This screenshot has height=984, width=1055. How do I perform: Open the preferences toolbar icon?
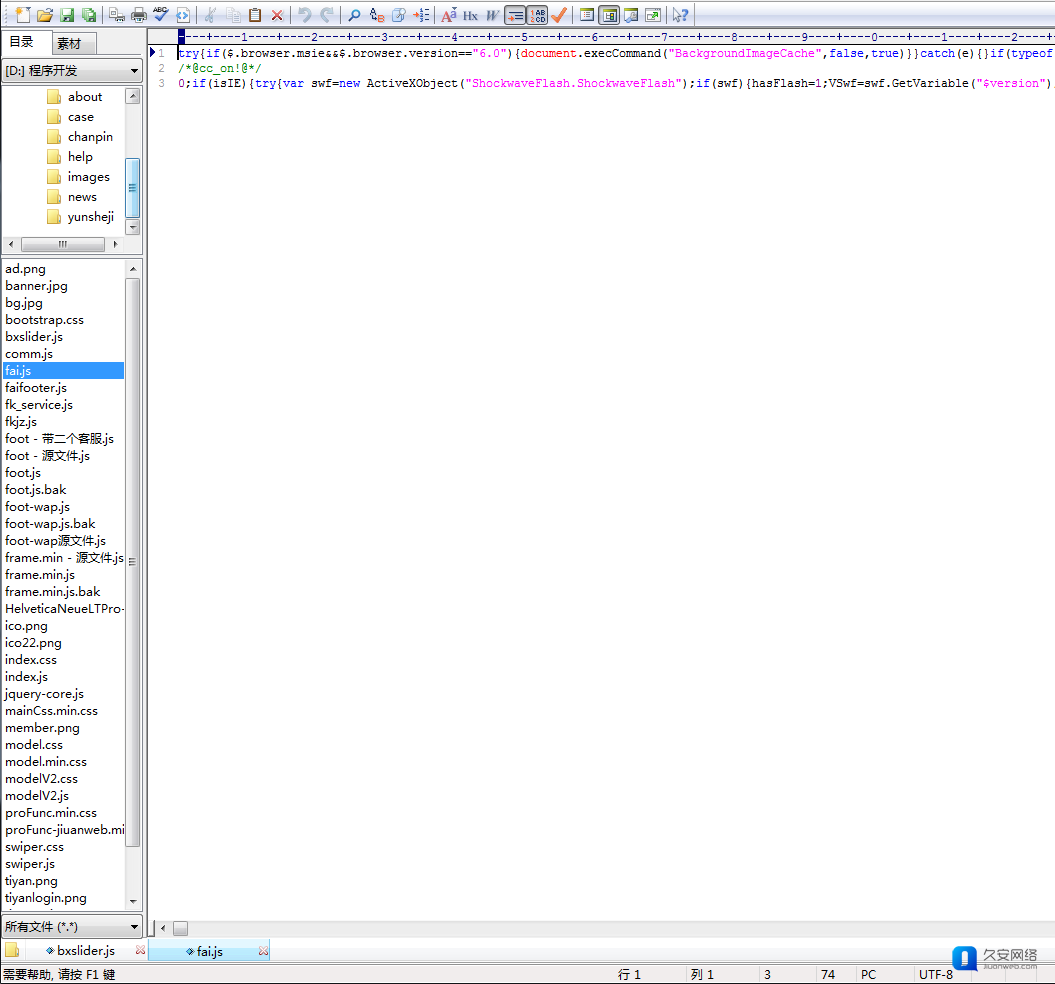631,15
